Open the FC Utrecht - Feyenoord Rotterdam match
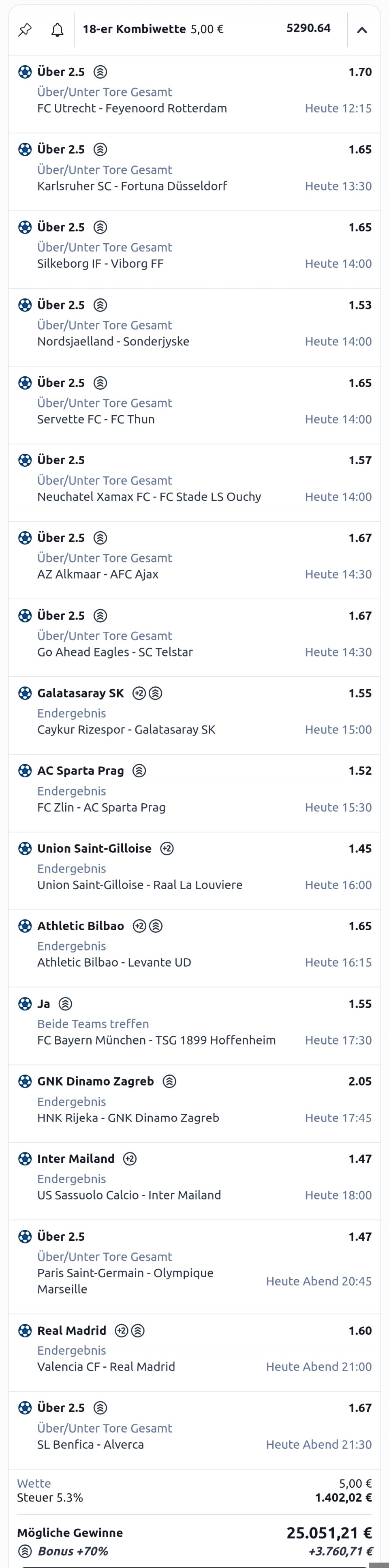 [x=132, y=108]
